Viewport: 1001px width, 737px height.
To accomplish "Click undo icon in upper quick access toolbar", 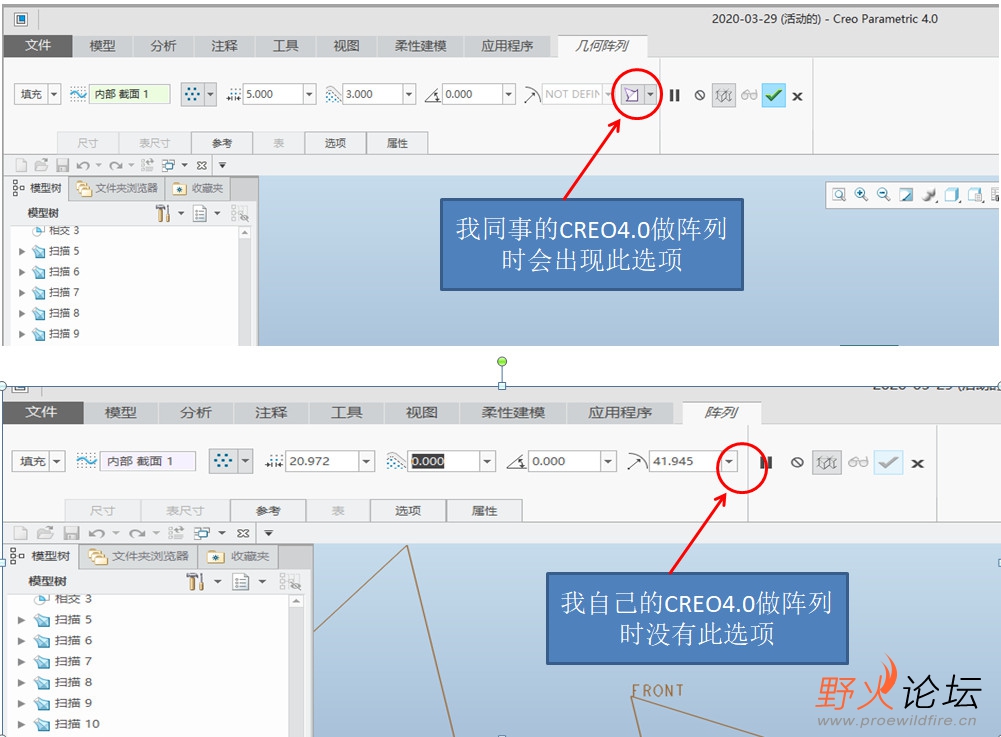I will tap(83, 165).
